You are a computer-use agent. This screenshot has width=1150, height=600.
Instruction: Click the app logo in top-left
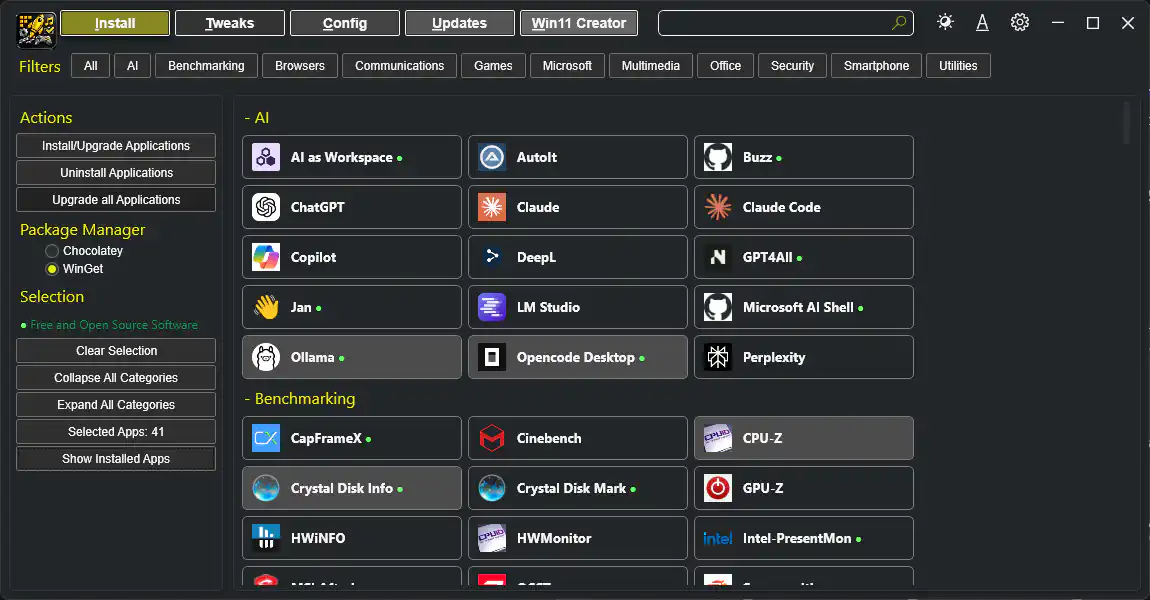click(36, 29)
